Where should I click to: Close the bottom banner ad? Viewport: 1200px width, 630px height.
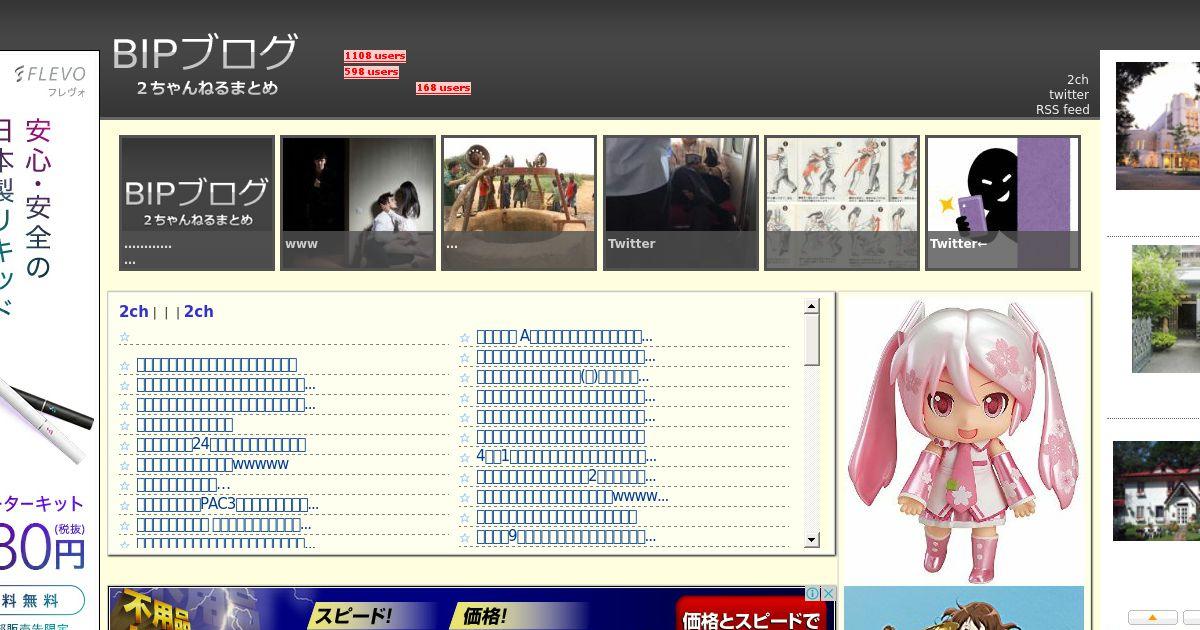tap(827, 593)
